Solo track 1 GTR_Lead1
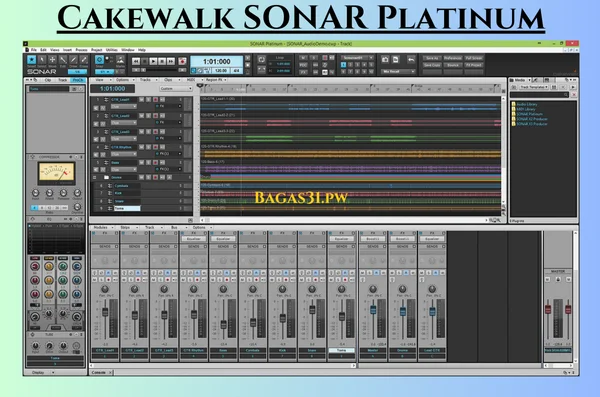This screenshot has width=600, height=397. click(148, 100)
